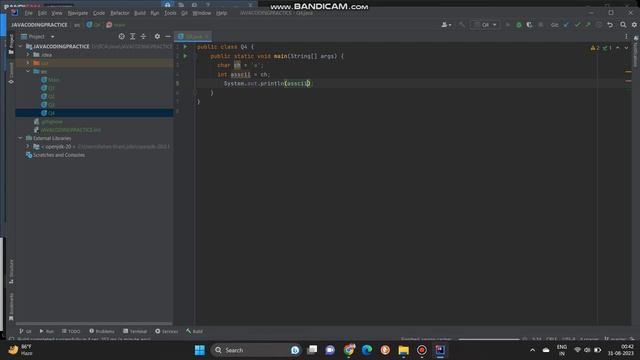Open the user account dropdown icon
Viewport: 640px width, 360px height.
click(x=446, y=25)
